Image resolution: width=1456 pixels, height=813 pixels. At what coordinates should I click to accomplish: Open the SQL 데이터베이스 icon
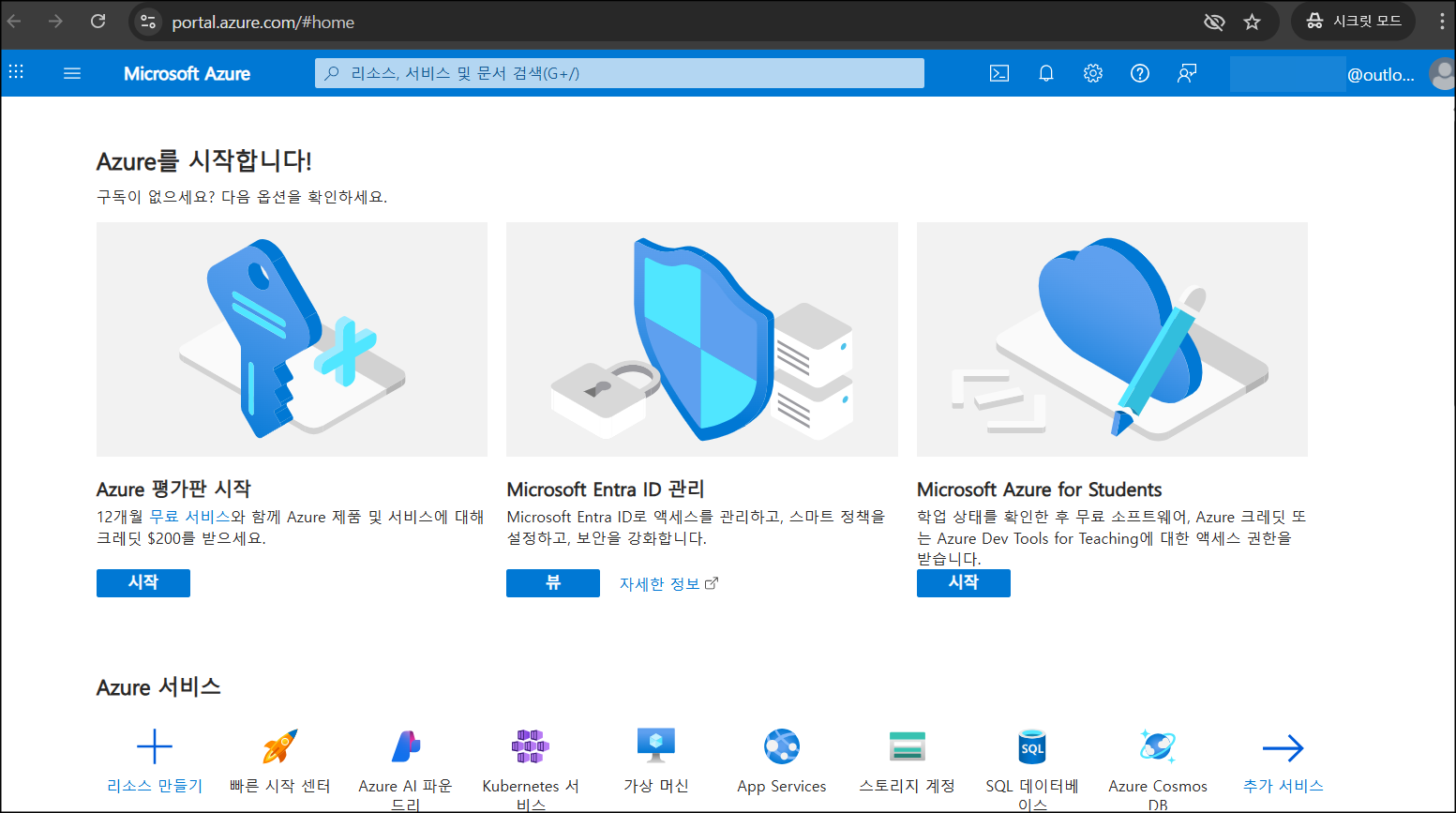click(1032, 747)
